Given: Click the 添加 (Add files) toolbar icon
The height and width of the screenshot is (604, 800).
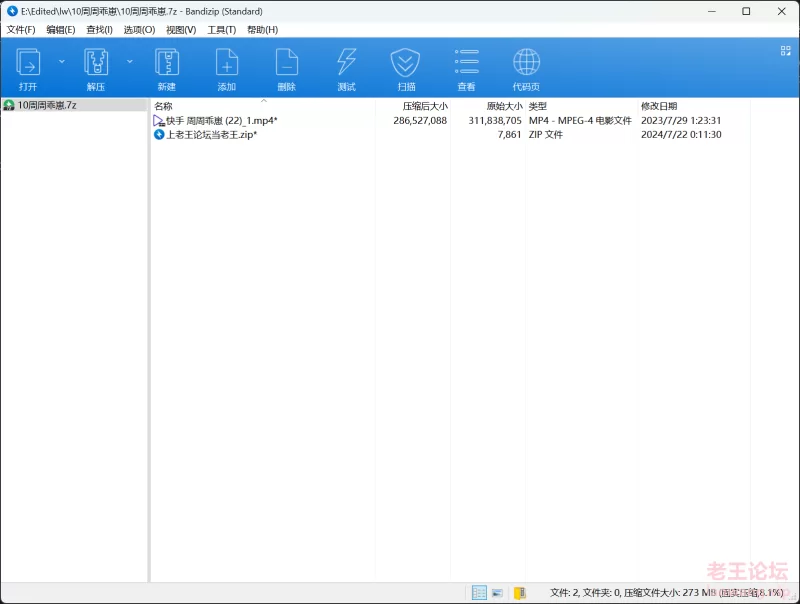Looking at the screenshot, I should tap(227, 62).
